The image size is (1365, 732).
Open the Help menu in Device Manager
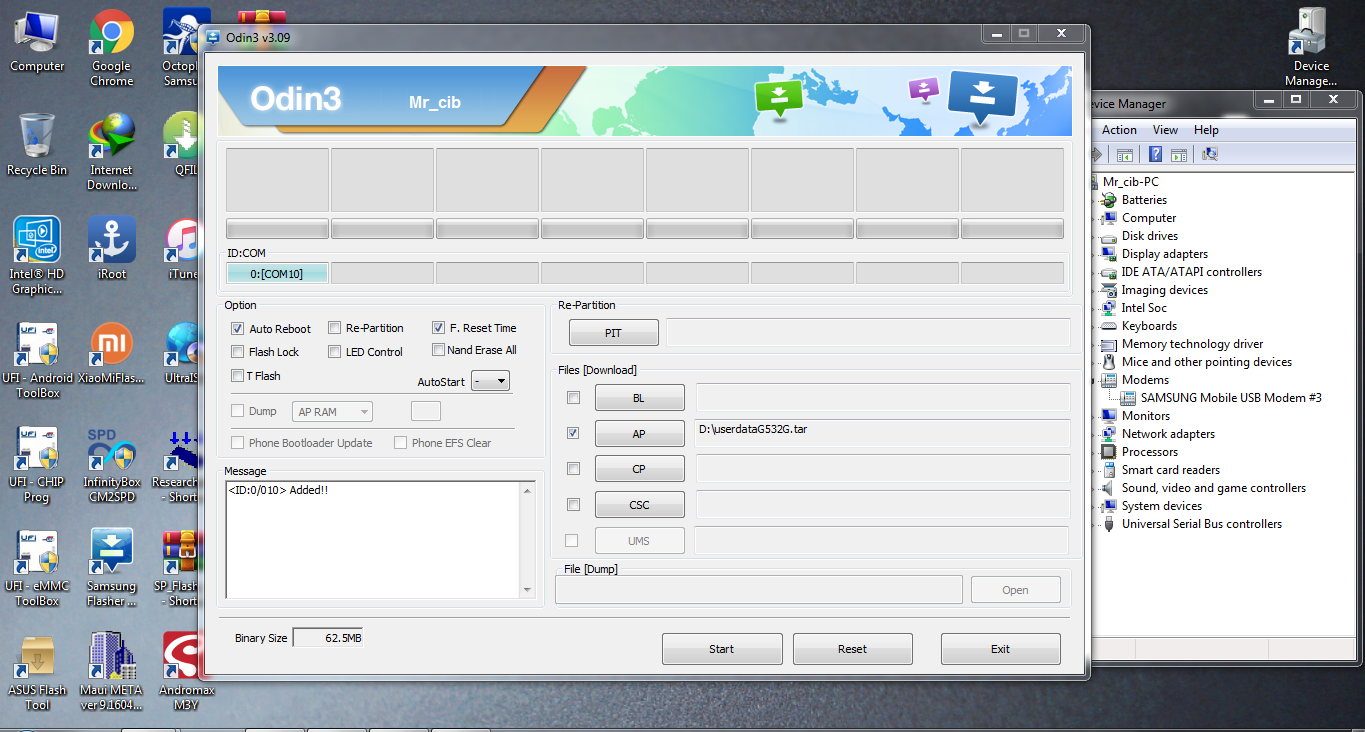[1206, 130]
